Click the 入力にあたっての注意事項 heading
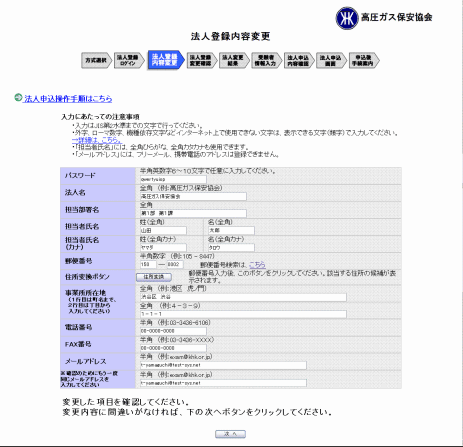Viewport: 463px width, 447px height. 100,117
